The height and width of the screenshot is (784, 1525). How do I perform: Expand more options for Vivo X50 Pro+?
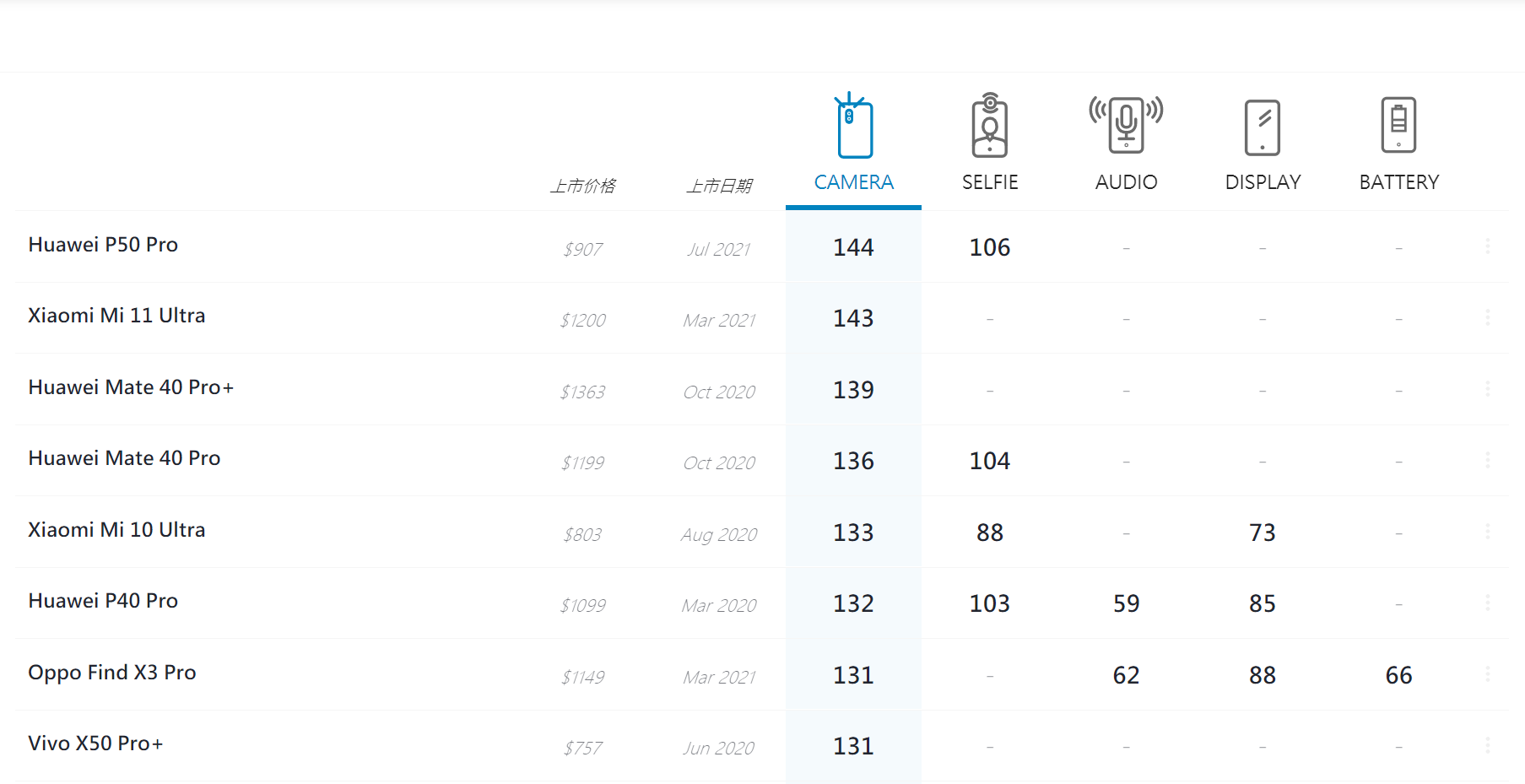pos(1487,745)
